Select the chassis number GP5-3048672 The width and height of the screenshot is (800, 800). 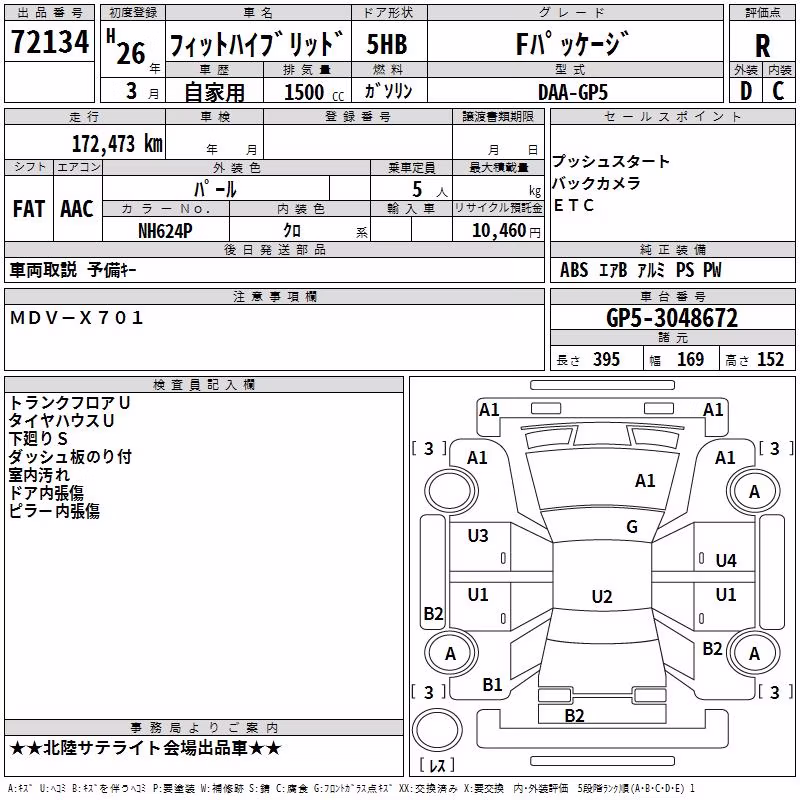(672, 318)
